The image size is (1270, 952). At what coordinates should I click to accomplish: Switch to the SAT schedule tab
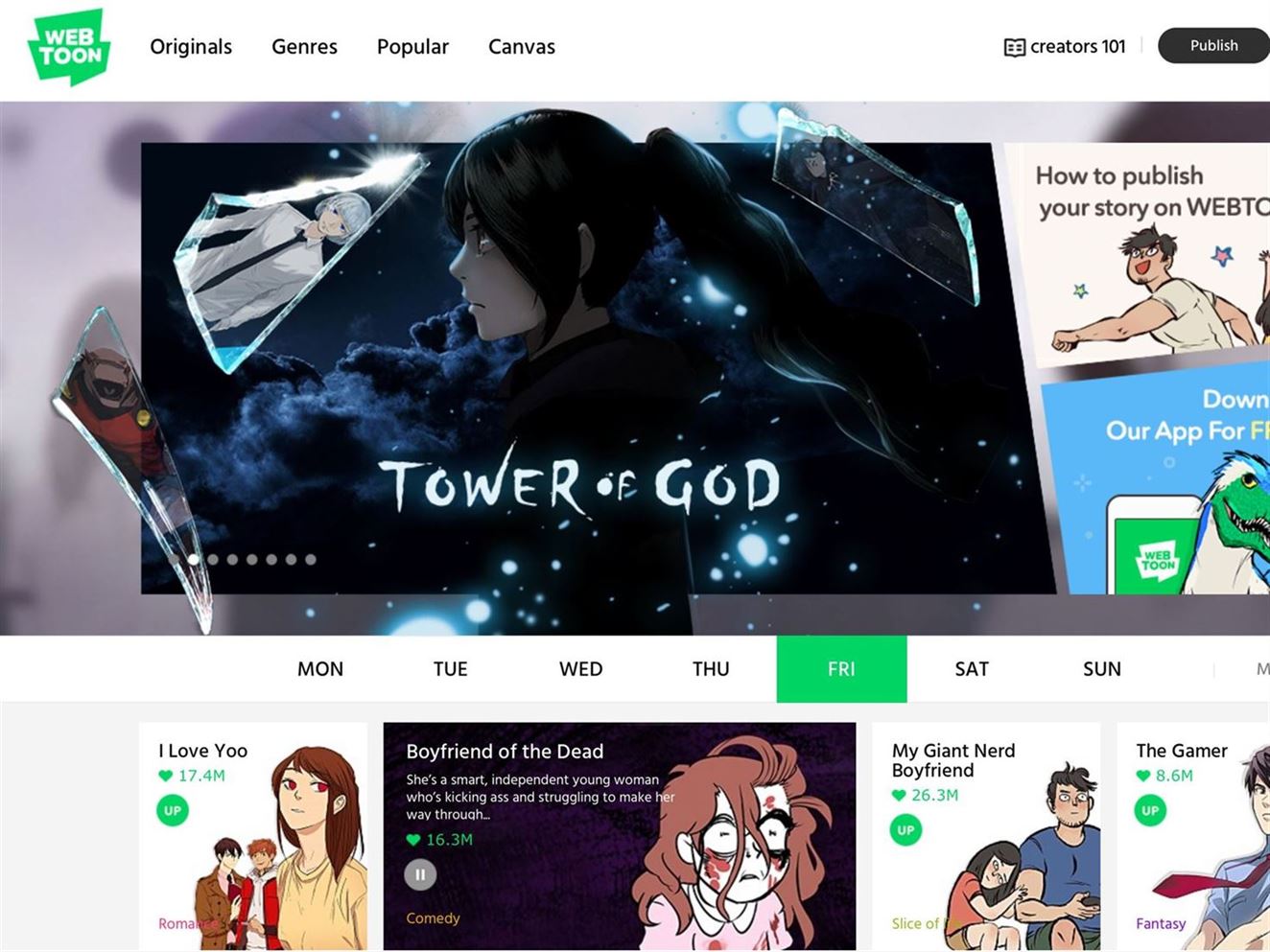tap(972, 669)
